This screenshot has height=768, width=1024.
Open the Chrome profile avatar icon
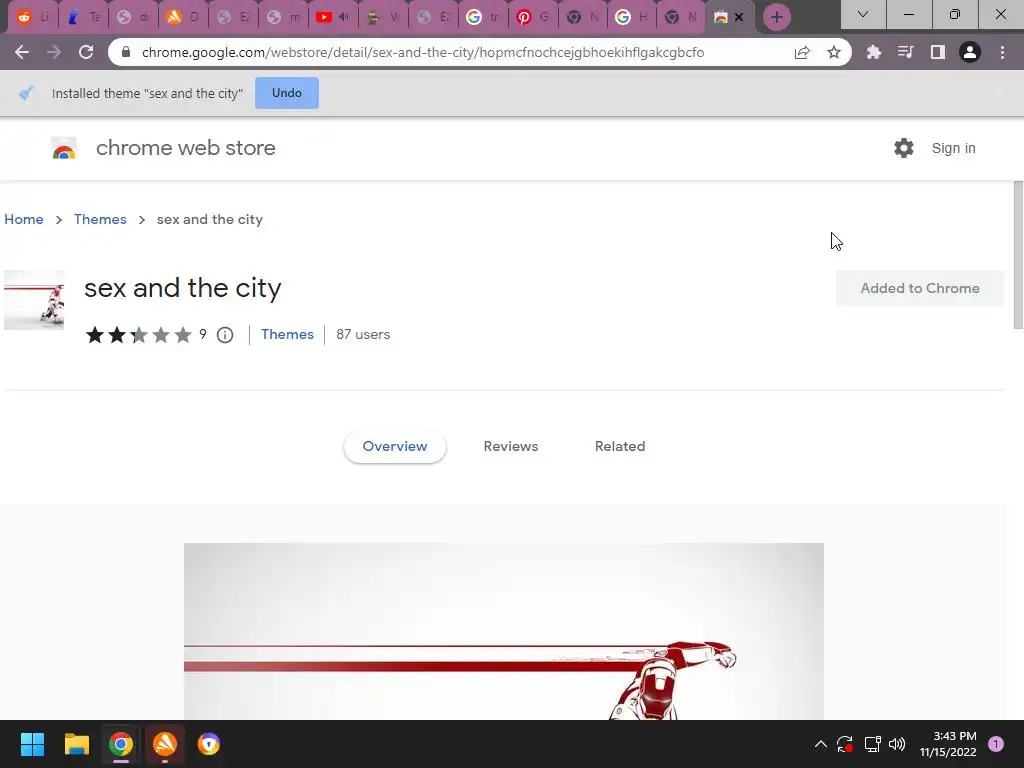point(970,52)
